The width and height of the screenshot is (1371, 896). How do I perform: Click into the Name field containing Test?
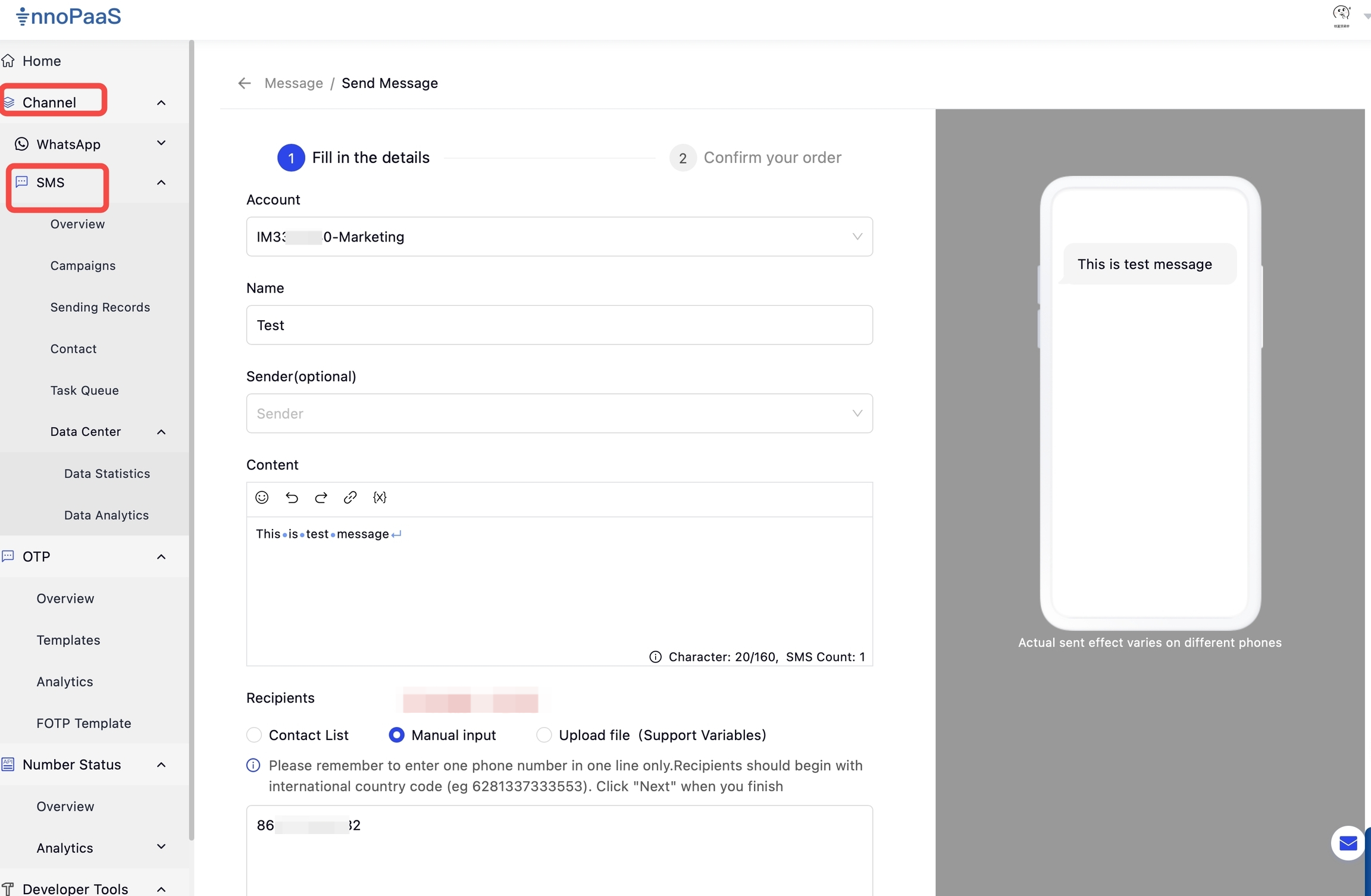pos(559,325)
